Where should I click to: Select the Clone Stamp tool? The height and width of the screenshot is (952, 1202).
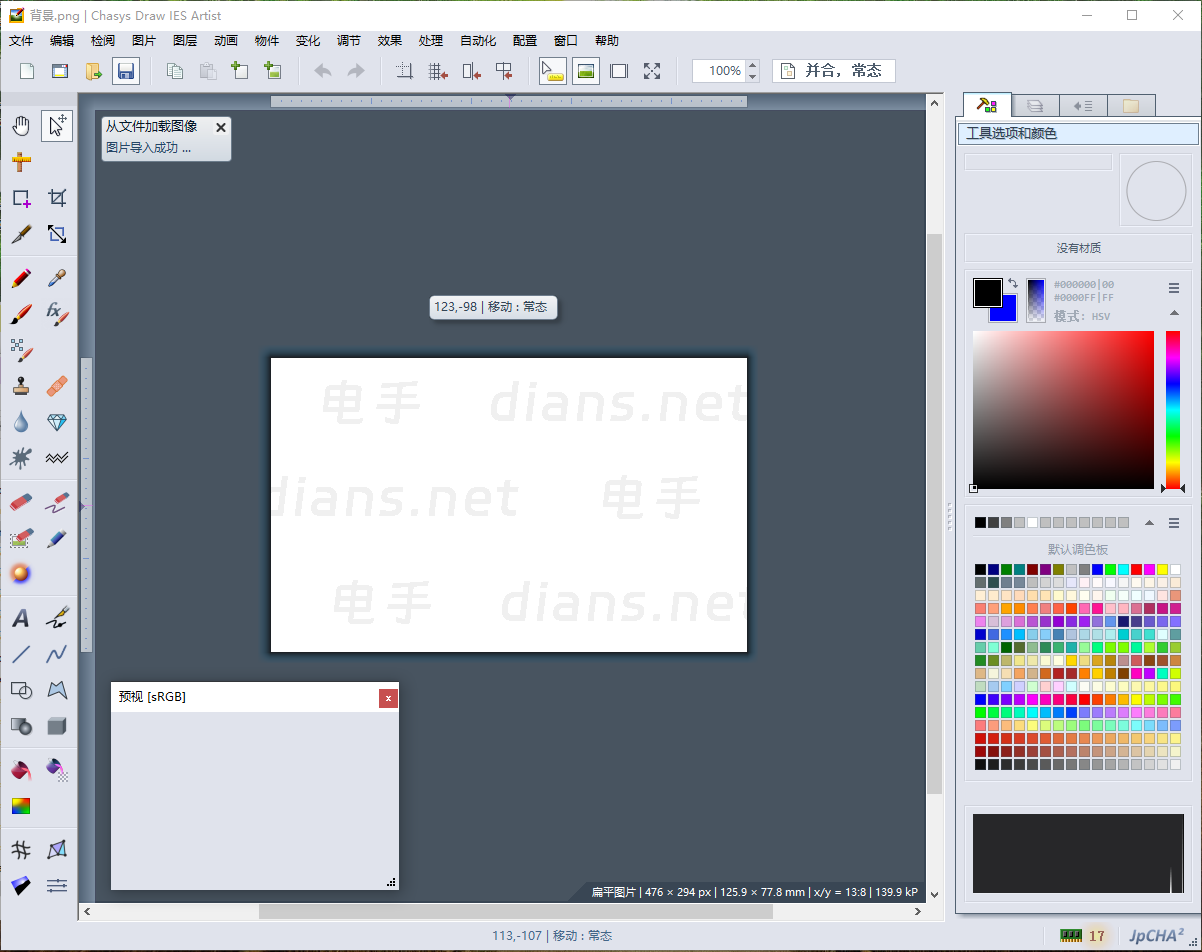[21, 386]
